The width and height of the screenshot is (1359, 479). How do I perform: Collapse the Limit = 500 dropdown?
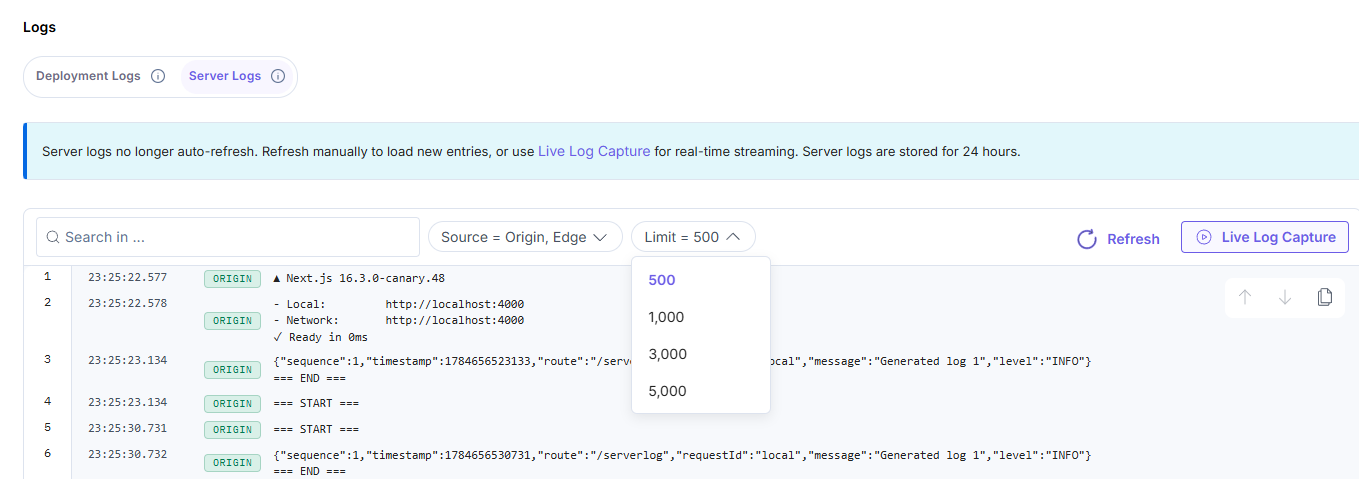pyautogui.click(x=693, y=237)
